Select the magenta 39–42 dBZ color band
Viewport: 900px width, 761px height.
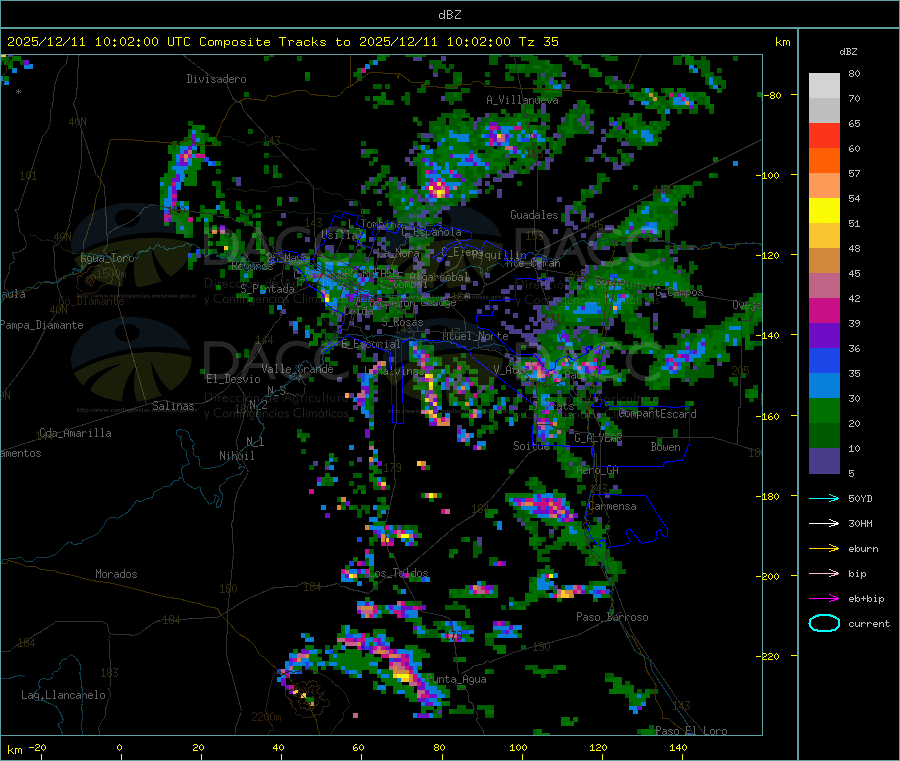pyautogui.click(x=824, y=310)
